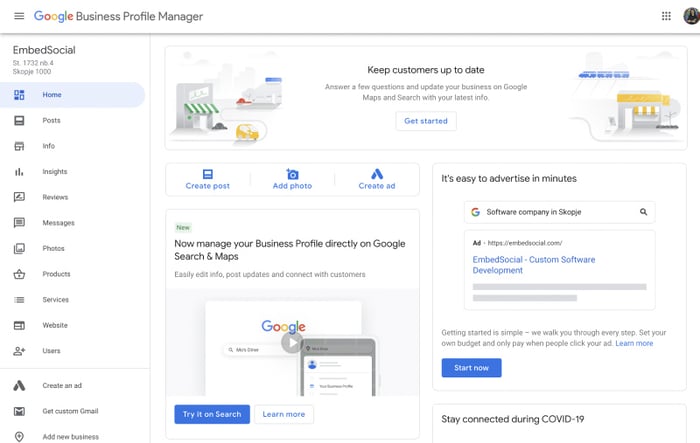Click the Add photo label
The image size is (700, 443).
point(292,186)
